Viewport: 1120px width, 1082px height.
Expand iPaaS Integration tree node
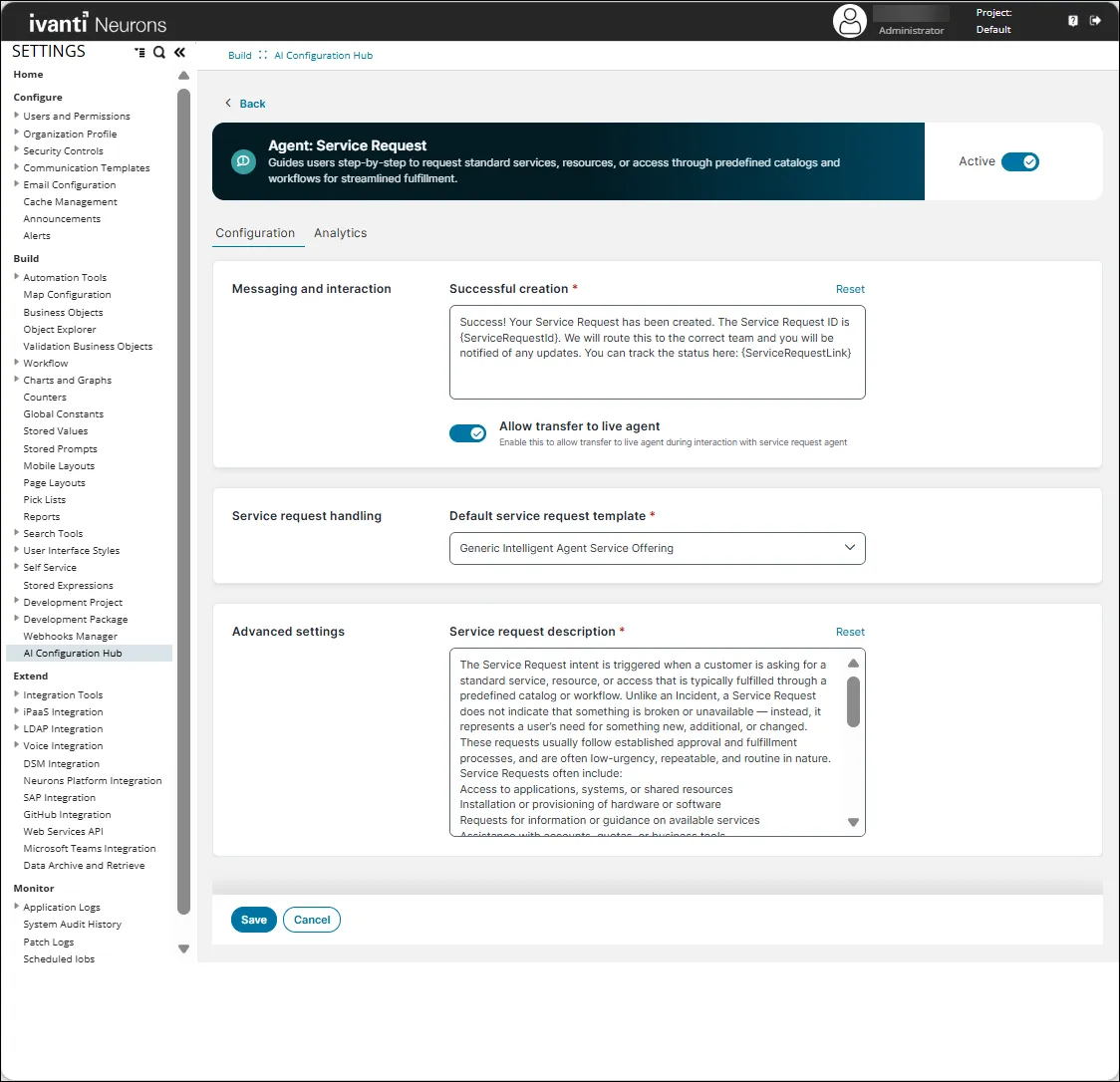coord(16,710)
